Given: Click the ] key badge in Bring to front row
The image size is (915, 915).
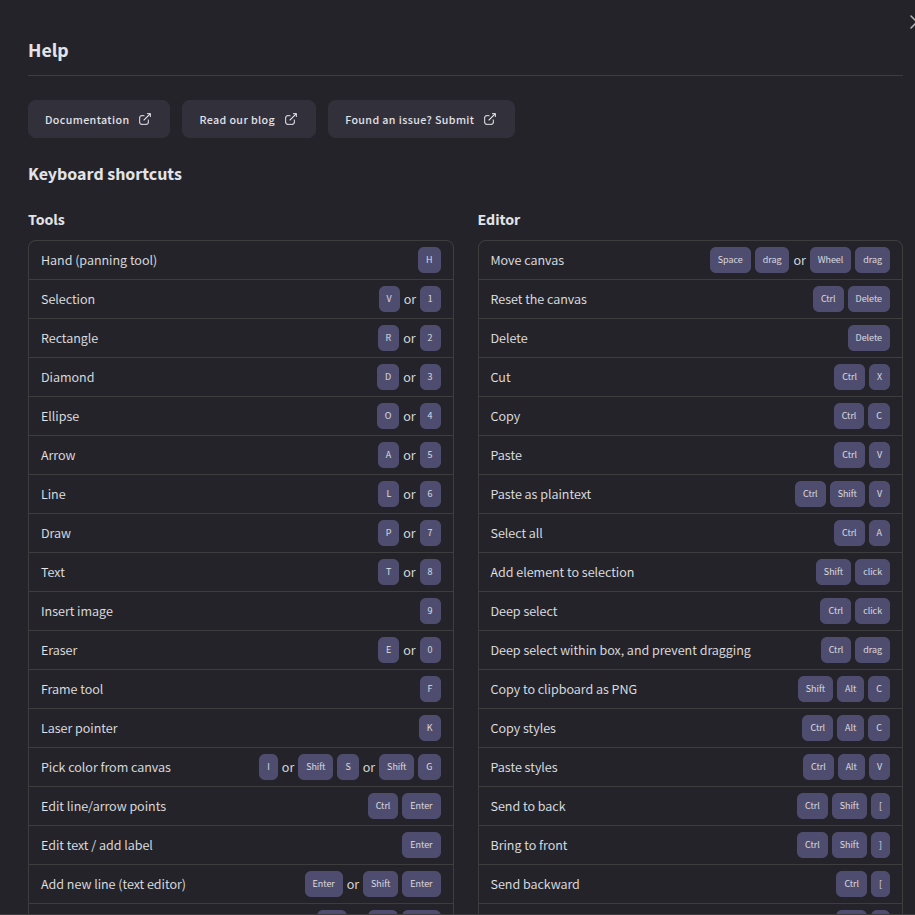Looking at the screenshot, I should [880, 845].
